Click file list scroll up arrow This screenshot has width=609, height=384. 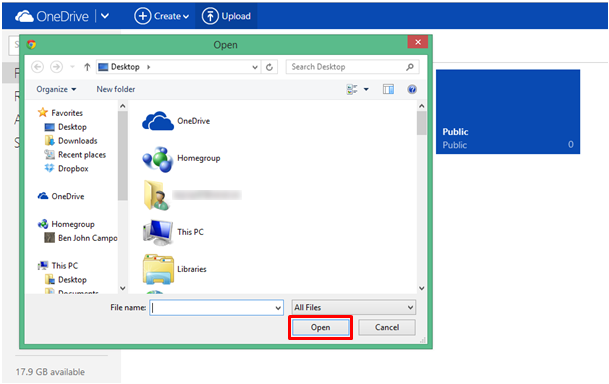pyautogui.click(x=422, y=106)
